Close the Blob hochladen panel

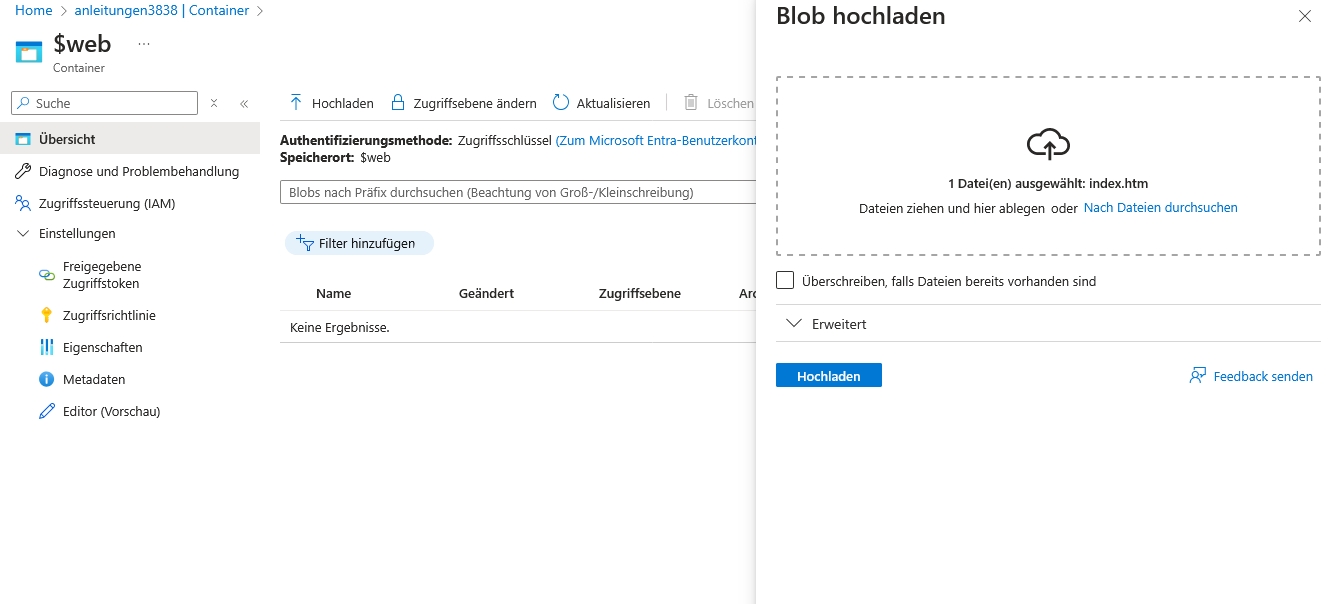click(x=1304, y=16)
